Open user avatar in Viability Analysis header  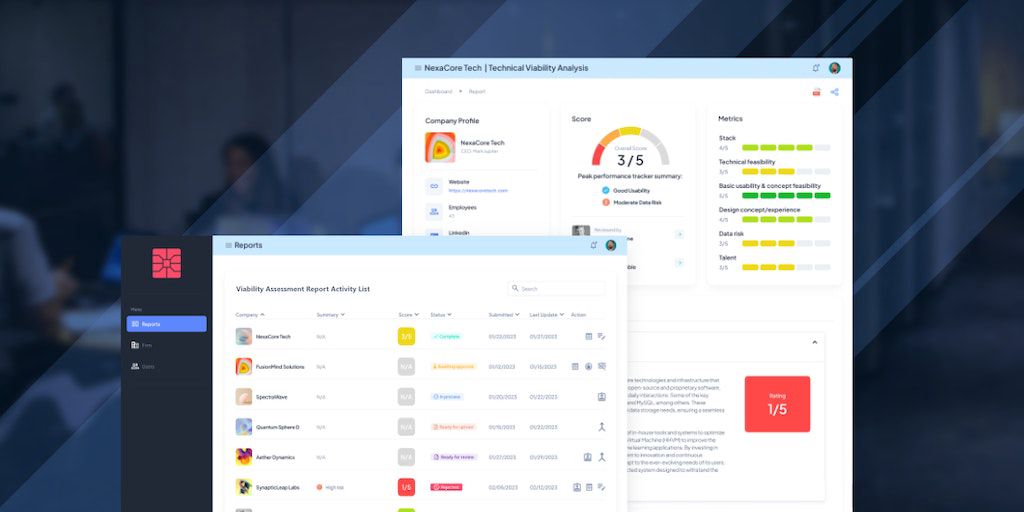(x=835, y=68)
